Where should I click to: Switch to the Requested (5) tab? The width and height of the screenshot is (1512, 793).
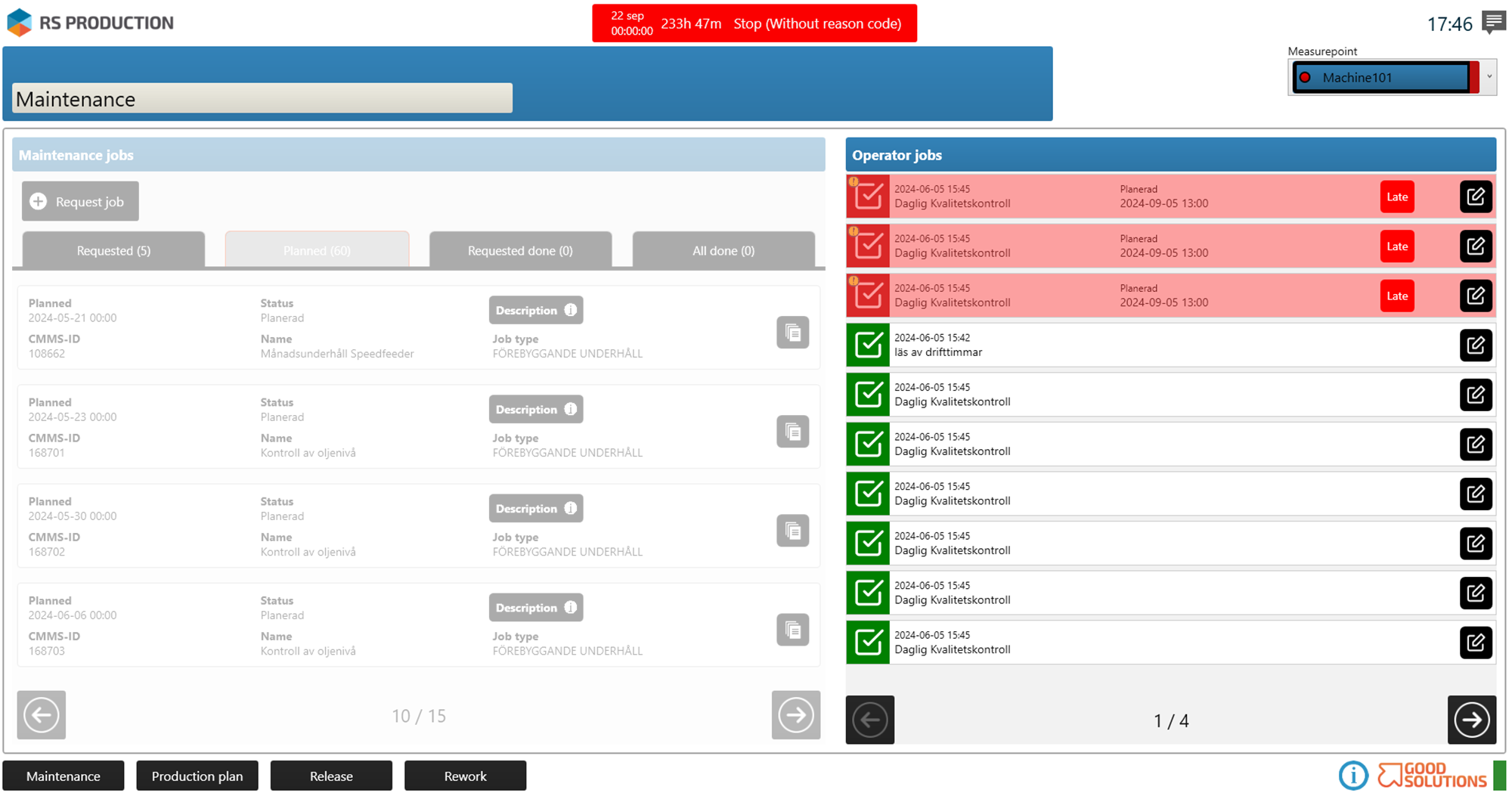click(x=113, y=250)
